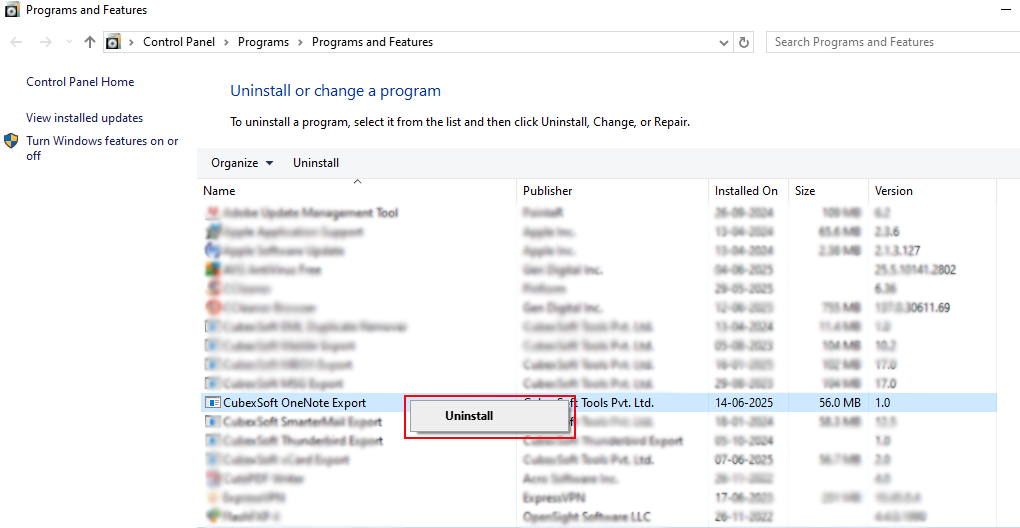
Task: Open the Control Panel Home link
Action: [80, 82]
